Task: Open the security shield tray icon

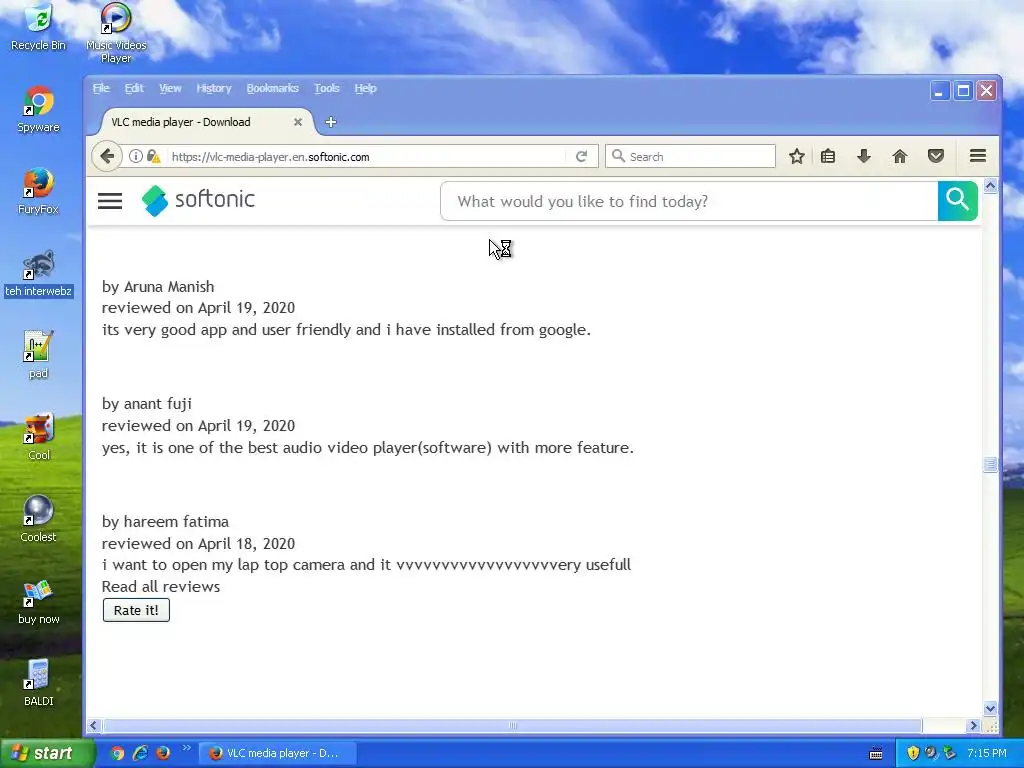Action: pyautogui.click(x=913, y=753)
